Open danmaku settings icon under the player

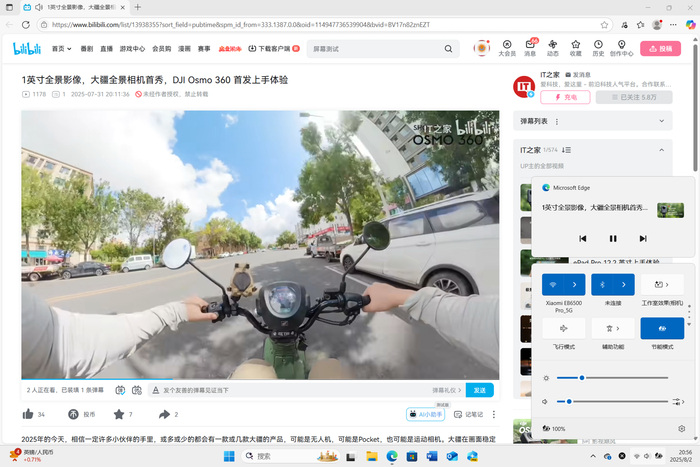click(x=137, y=390)
